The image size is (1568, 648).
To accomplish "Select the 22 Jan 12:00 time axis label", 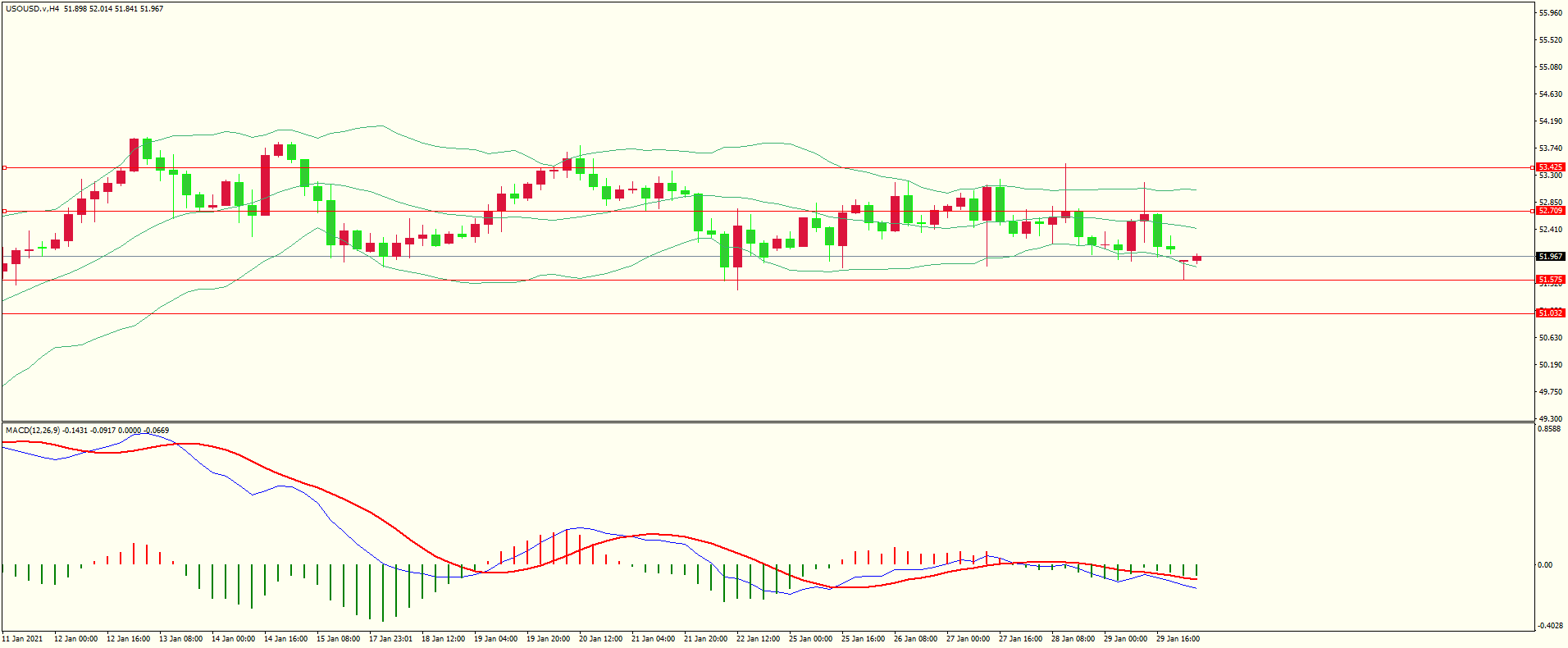I will click(x=758, y=639).
